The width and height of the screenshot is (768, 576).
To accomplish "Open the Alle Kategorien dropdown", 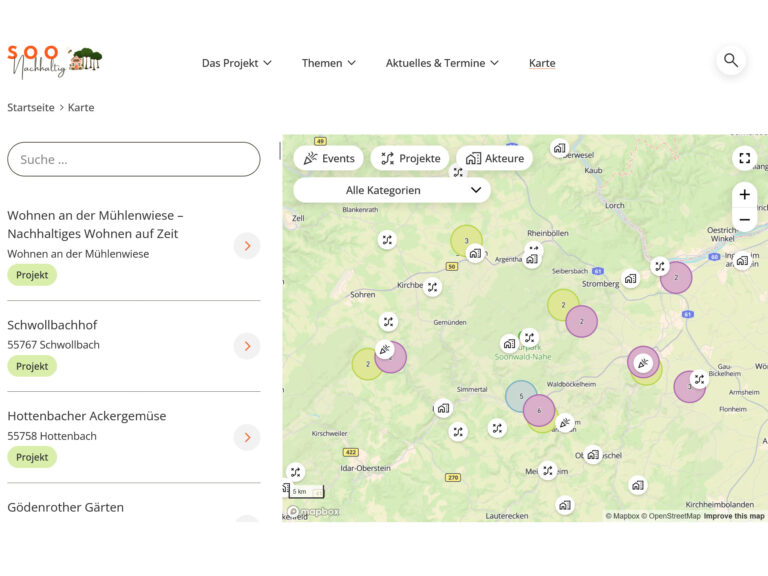I will pyautogui.click(x=392, y=190).
